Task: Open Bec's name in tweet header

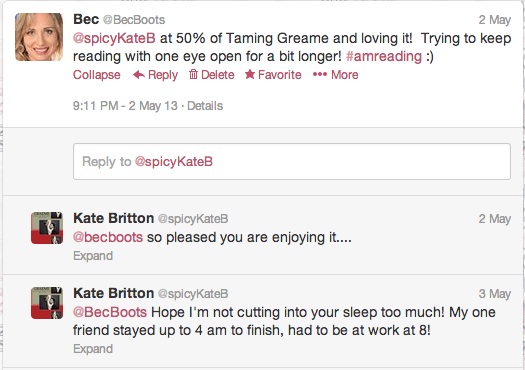Action: (86, 19)
